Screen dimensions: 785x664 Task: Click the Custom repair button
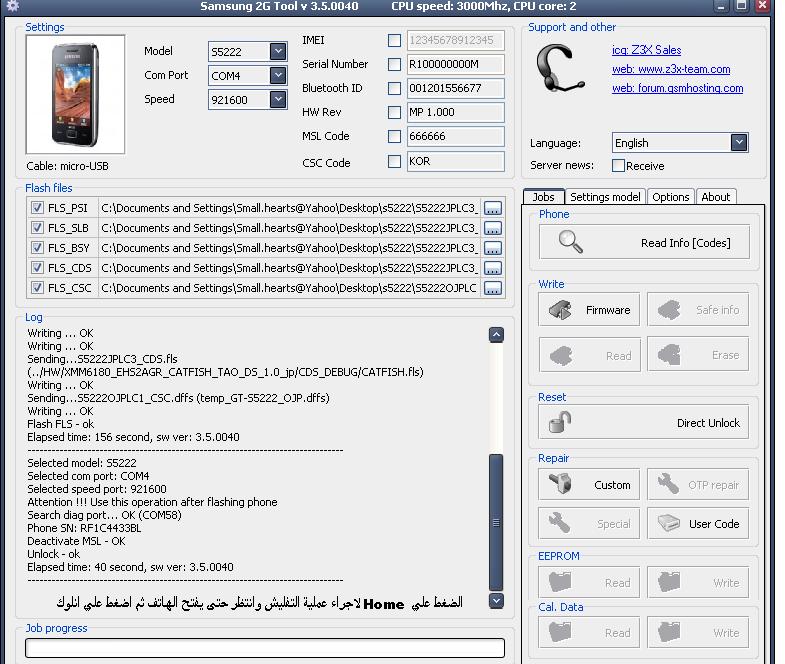(589, 484)
